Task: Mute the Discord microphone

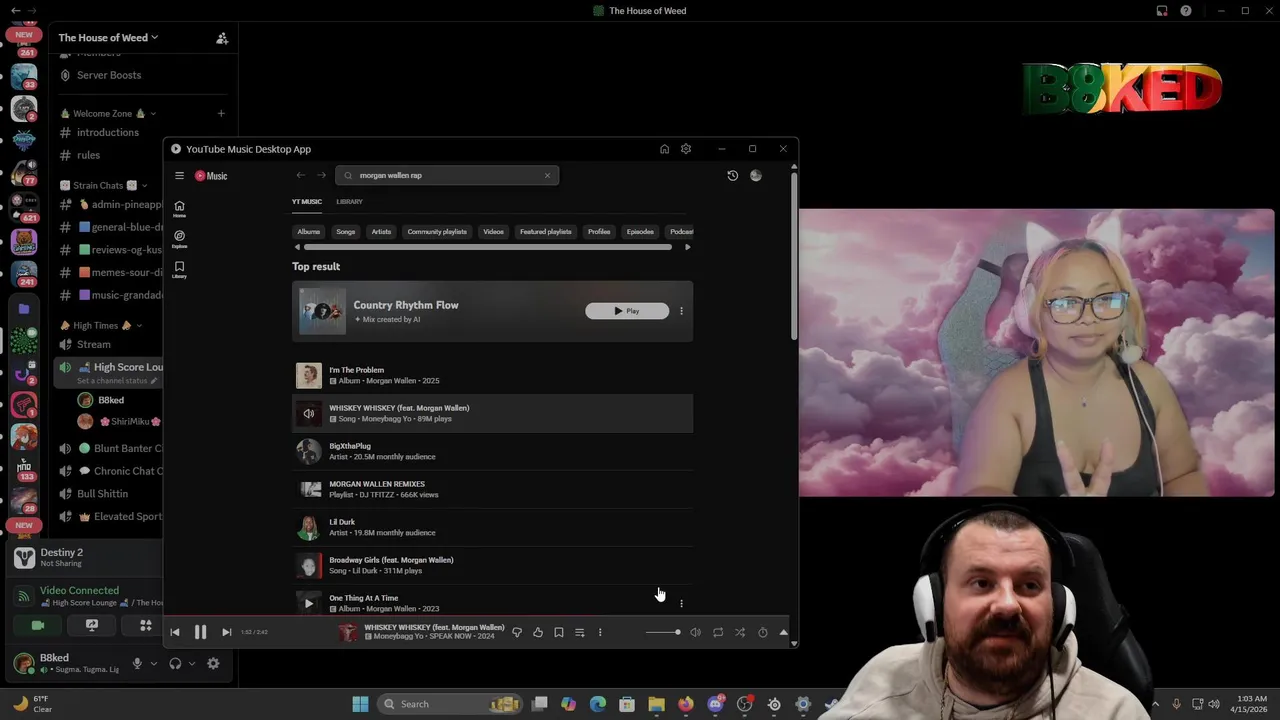Action: pyautogui.click(x=137, y=663)
